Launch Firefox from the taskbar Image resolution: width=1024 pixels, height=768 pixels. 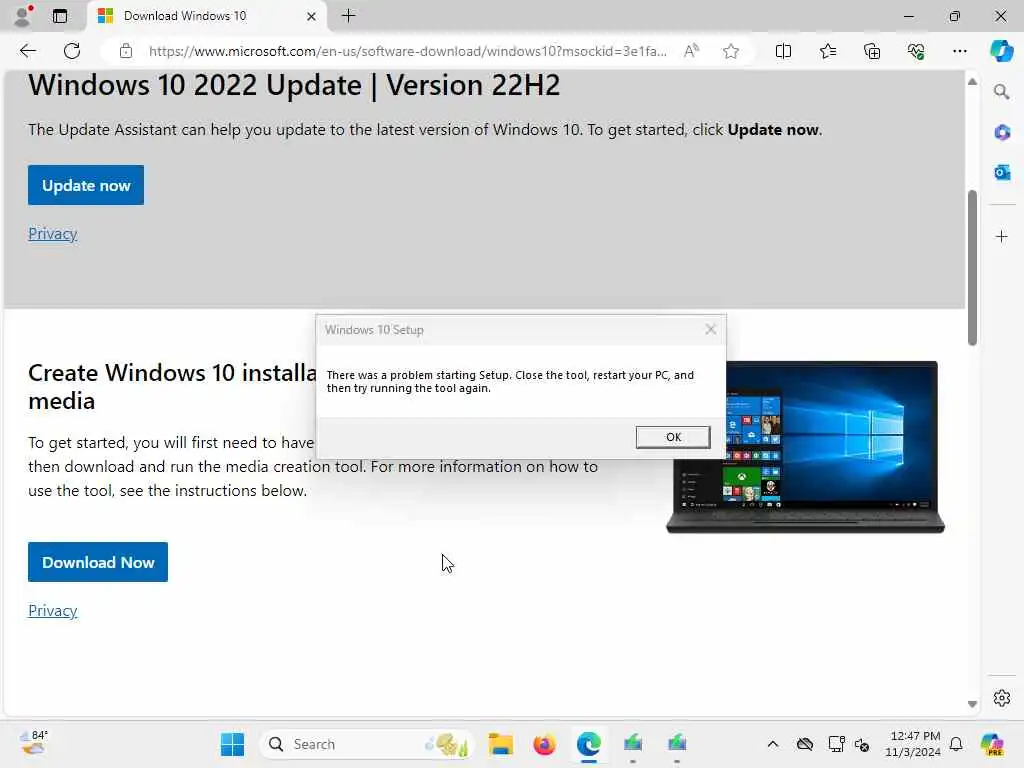tap(544, 744)
